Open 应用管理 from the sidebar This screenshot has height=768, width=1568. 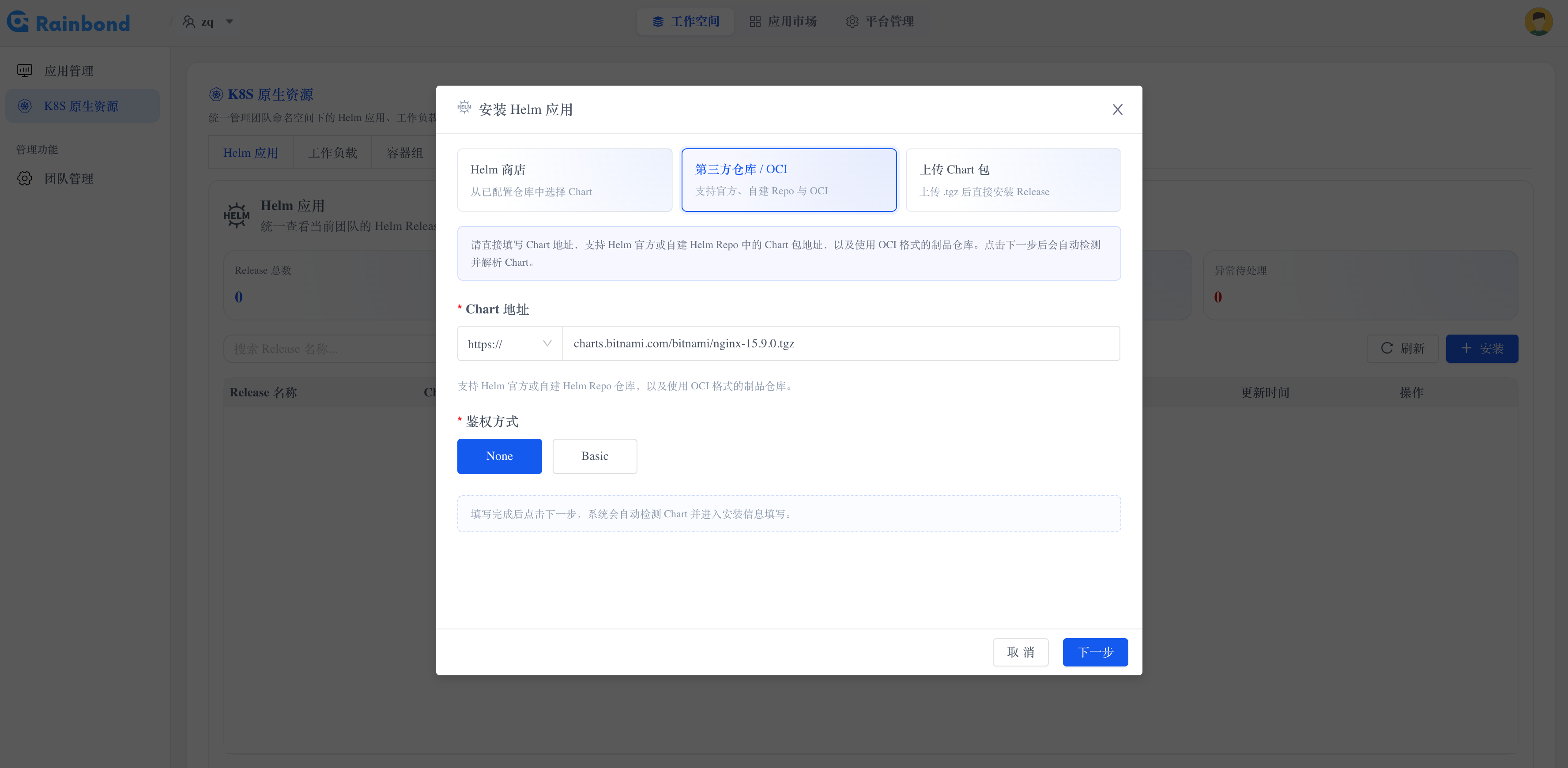pos(68,71)
